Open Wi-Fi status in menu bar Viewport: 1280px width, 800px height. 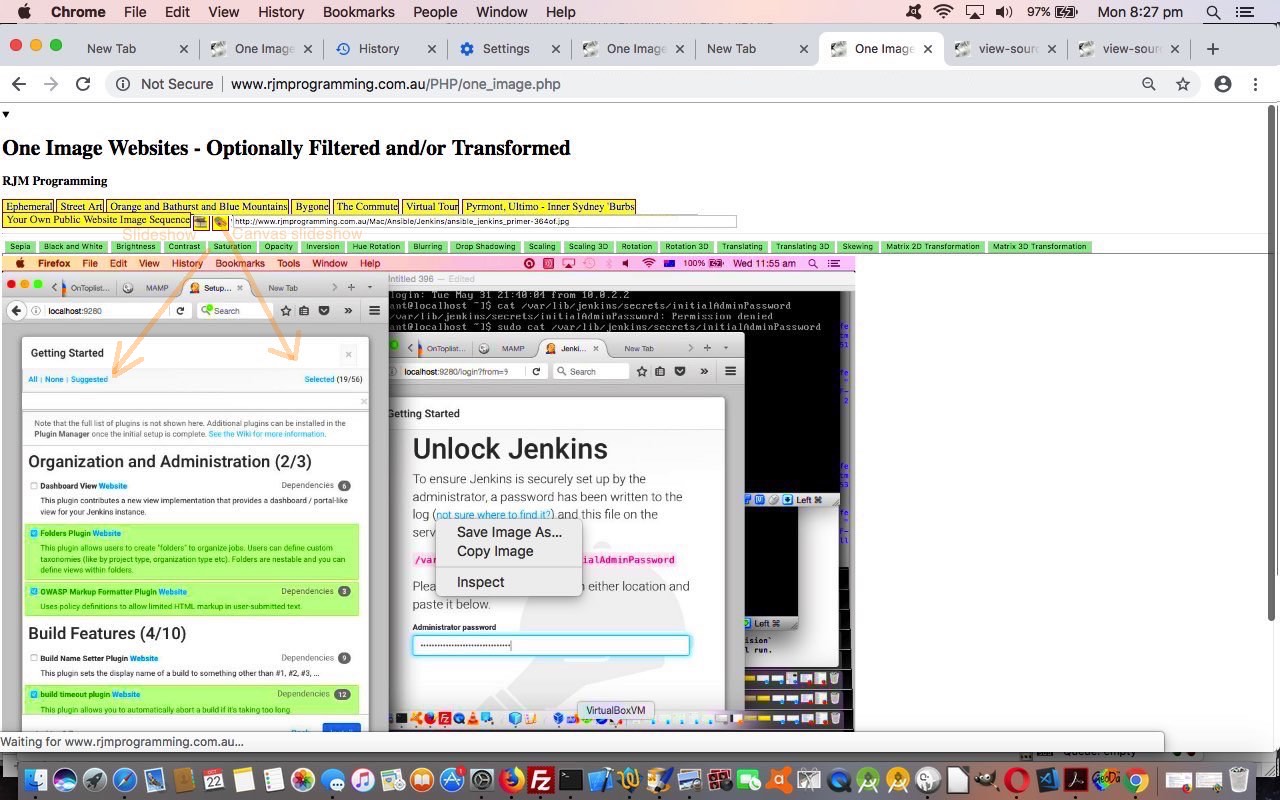[943, 12]
